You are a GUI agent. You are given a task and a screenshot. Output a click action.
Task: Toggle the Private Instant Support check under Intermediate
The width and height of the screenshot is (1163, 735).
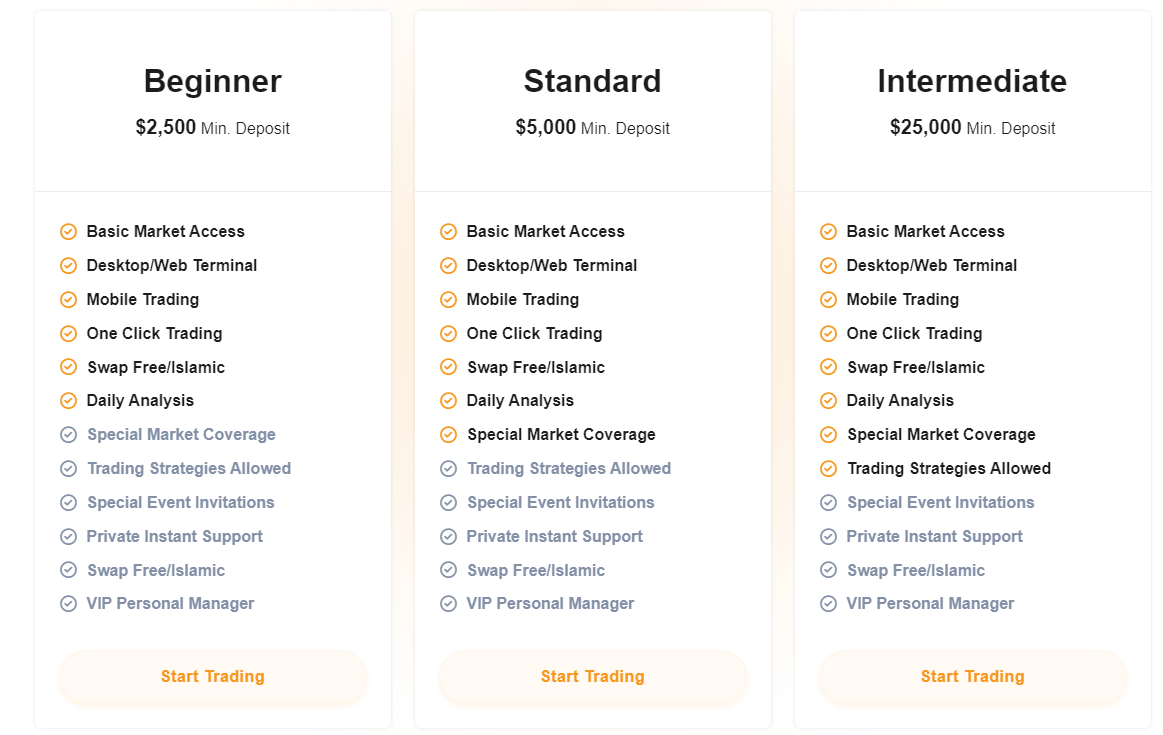click(828, 536)
